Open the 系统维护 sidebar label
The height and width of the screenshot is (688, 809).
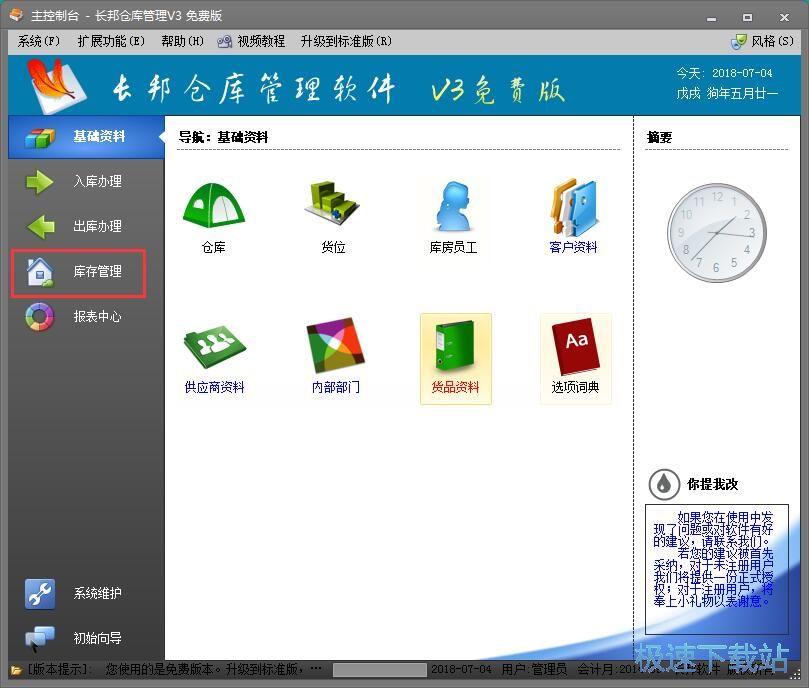98,594
